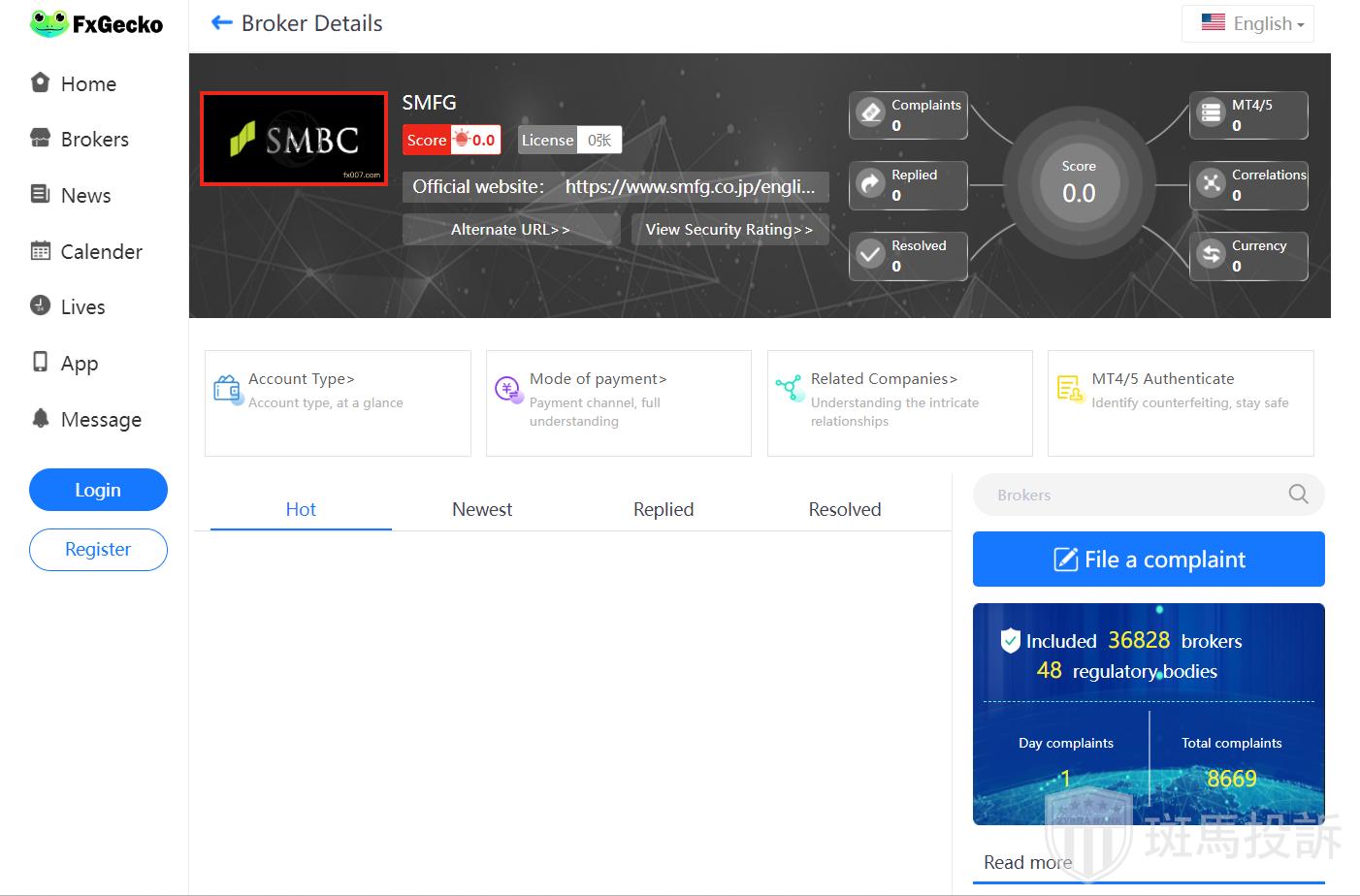This screenshot has width=1360, height=896.
Task: Click the search magnifier icon in Brokers field
Action: (1298, 495)
